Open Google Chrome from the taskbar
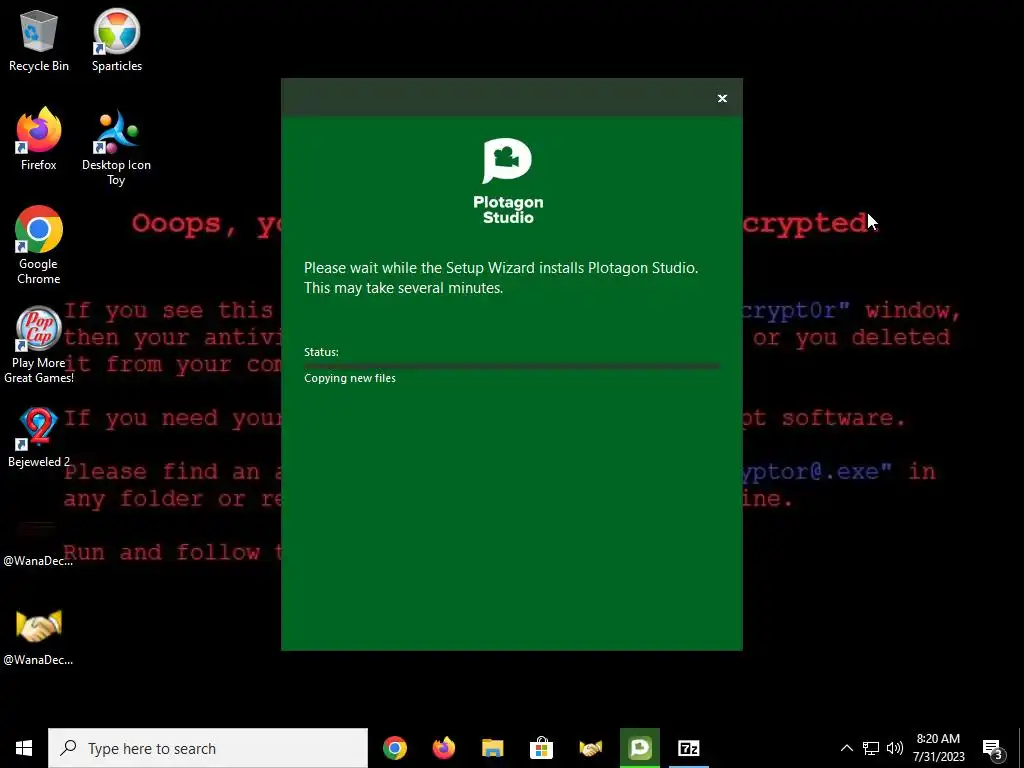 pos(394,748)
